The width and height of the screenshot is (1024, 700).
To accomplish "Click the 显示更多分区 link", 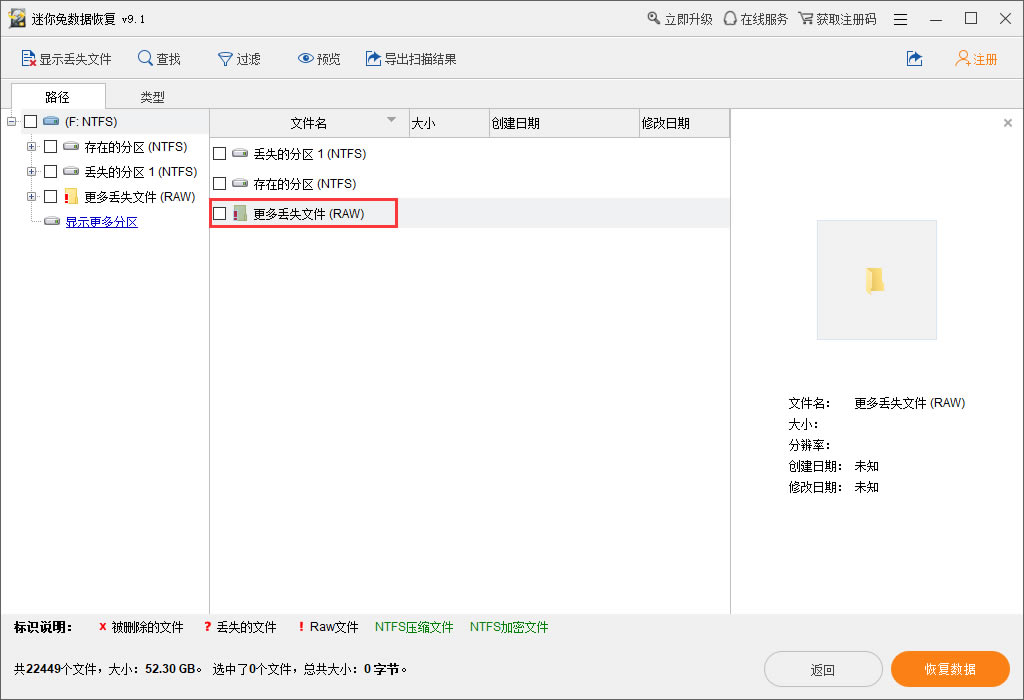I will pos(101,222).
